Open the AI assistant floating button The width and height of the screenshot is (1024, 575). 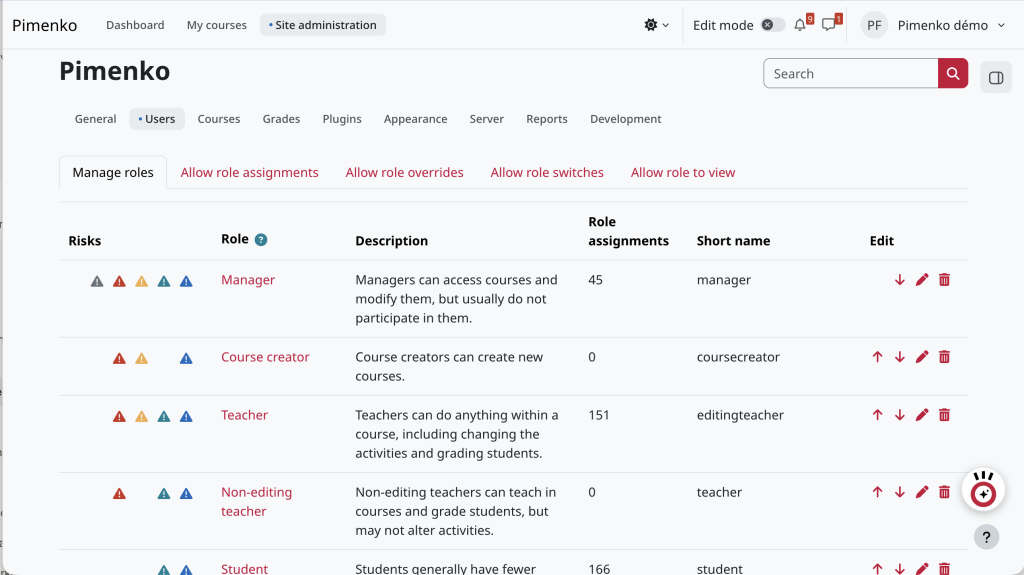[x=983, y=490]
